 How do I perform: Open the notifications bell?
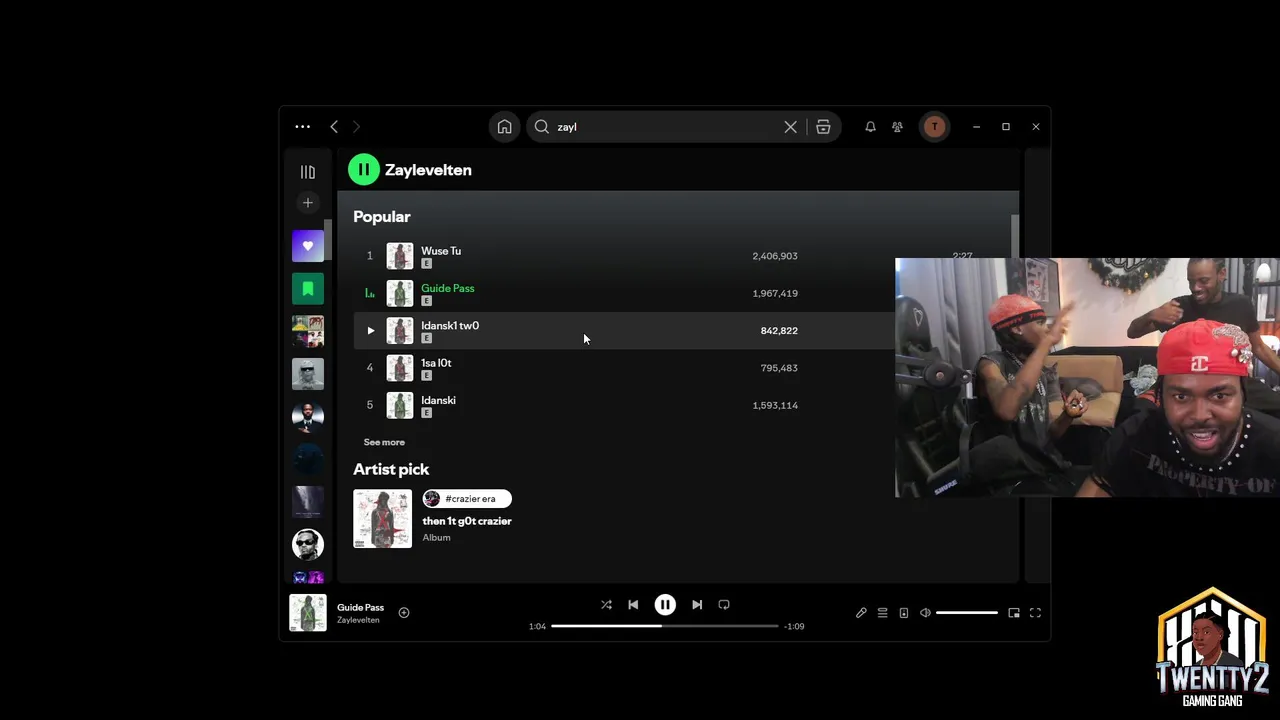tap(870, 127)
